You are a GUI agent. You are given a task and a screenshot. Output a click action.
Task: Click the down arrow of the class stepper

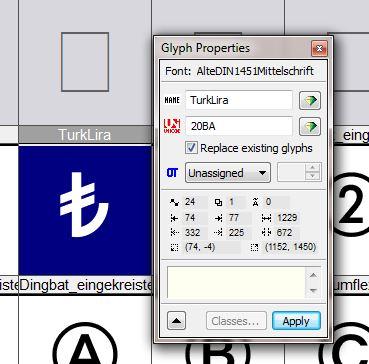coord(312,177)
